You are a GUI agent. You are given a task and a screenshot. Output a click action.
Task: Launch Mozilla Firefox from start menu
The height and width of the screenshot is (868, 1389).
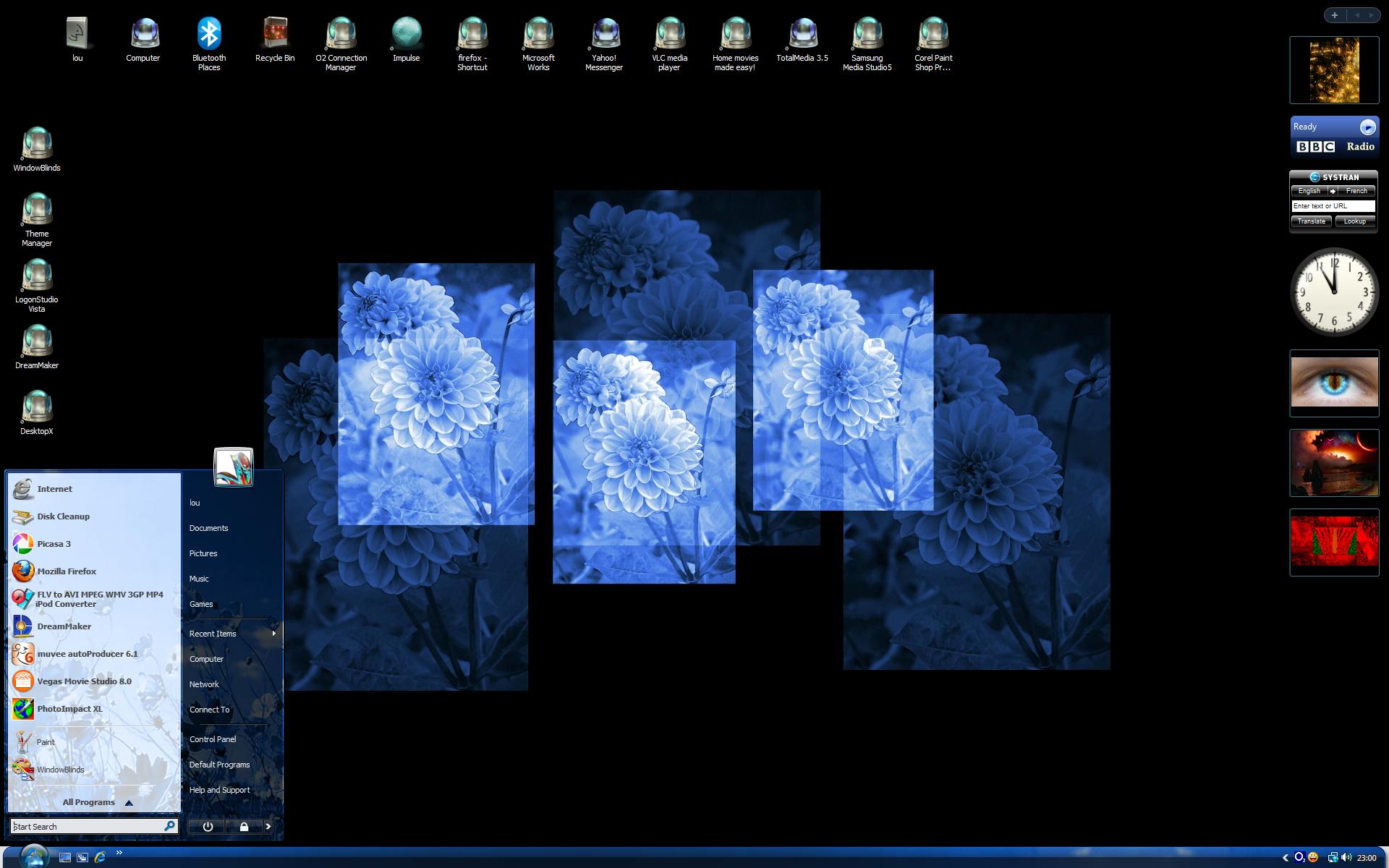click(67, 571)
